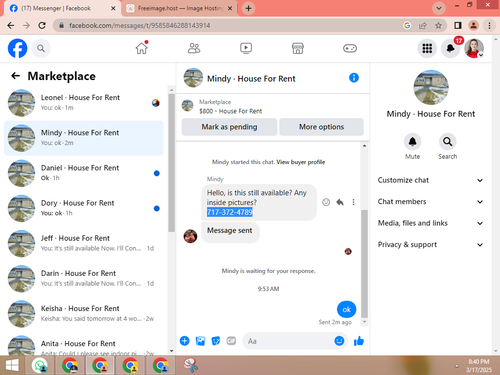The width and height of the screenshot is (500, 375).
Task: Open more actions plus icon in composer
Action: (x=185, y=341)
